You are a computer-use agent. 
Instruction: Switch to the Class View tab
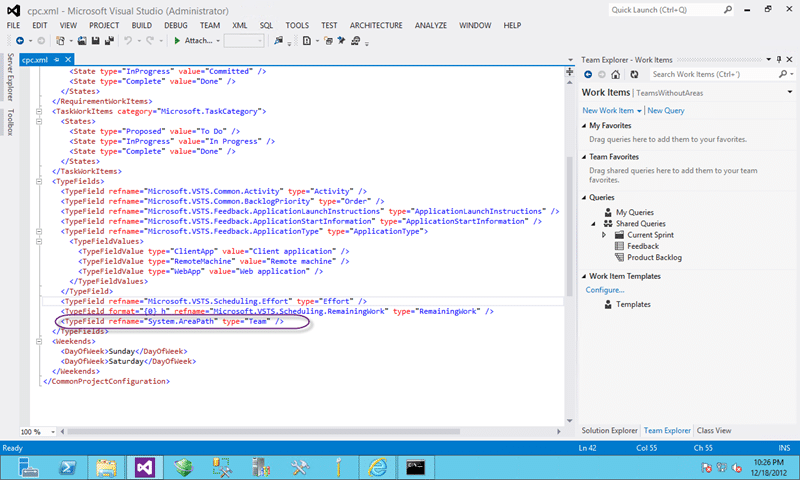click(x=714, y=431)
